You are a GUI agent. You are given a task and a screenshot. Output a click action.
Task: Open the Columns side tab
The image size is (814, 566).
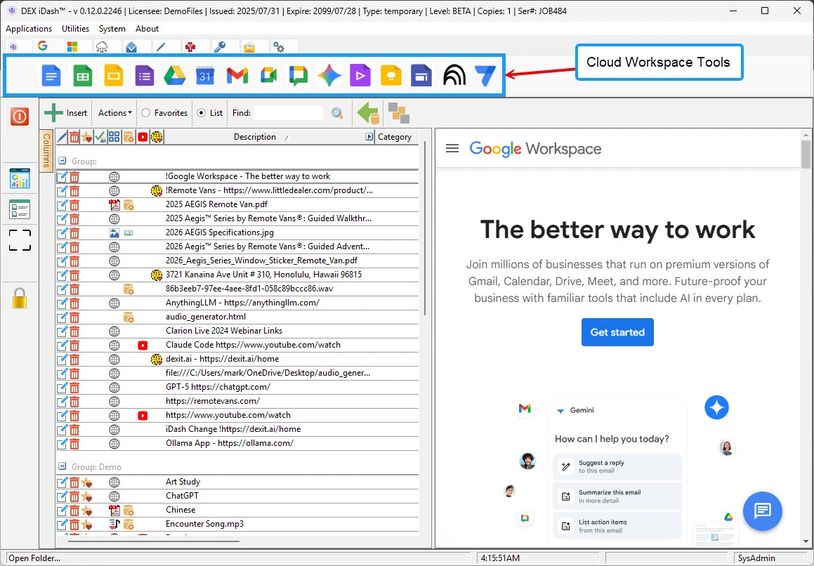click(x=46, y=150)
